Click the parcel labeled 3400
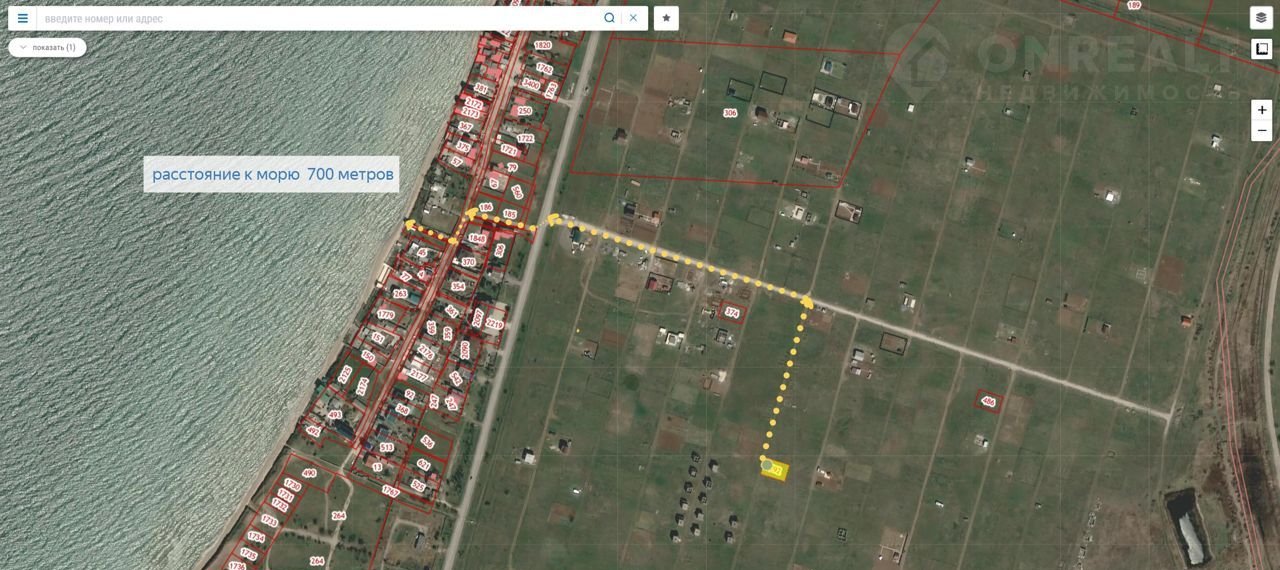The height and width of the screenshot is (570, 1280). point(531,85)
